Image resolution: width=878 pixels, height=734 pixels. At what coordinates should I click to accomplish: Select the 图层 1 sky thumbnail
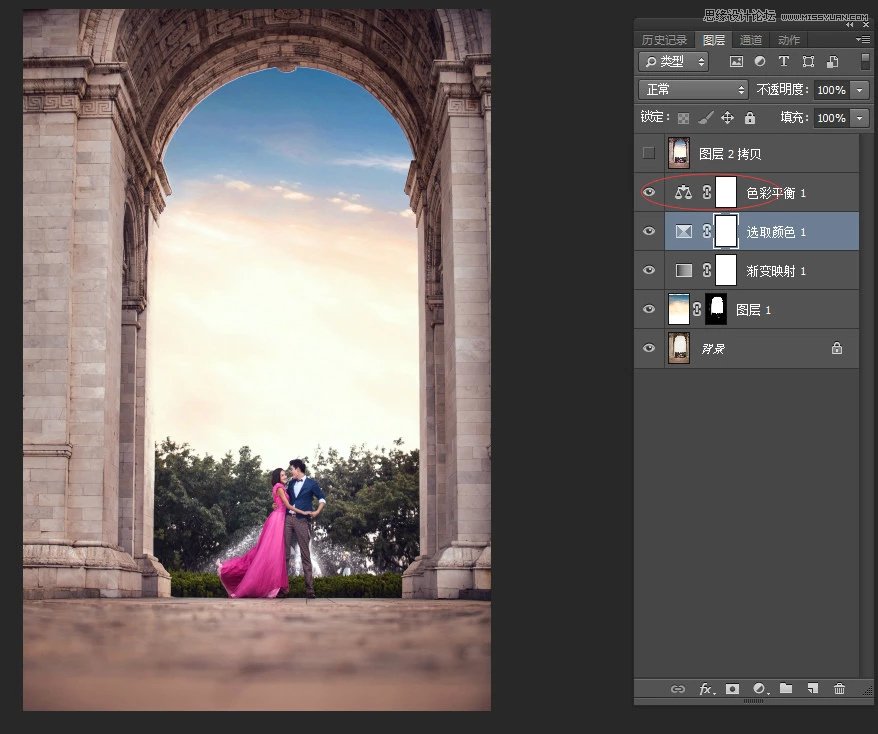[679, 308]
